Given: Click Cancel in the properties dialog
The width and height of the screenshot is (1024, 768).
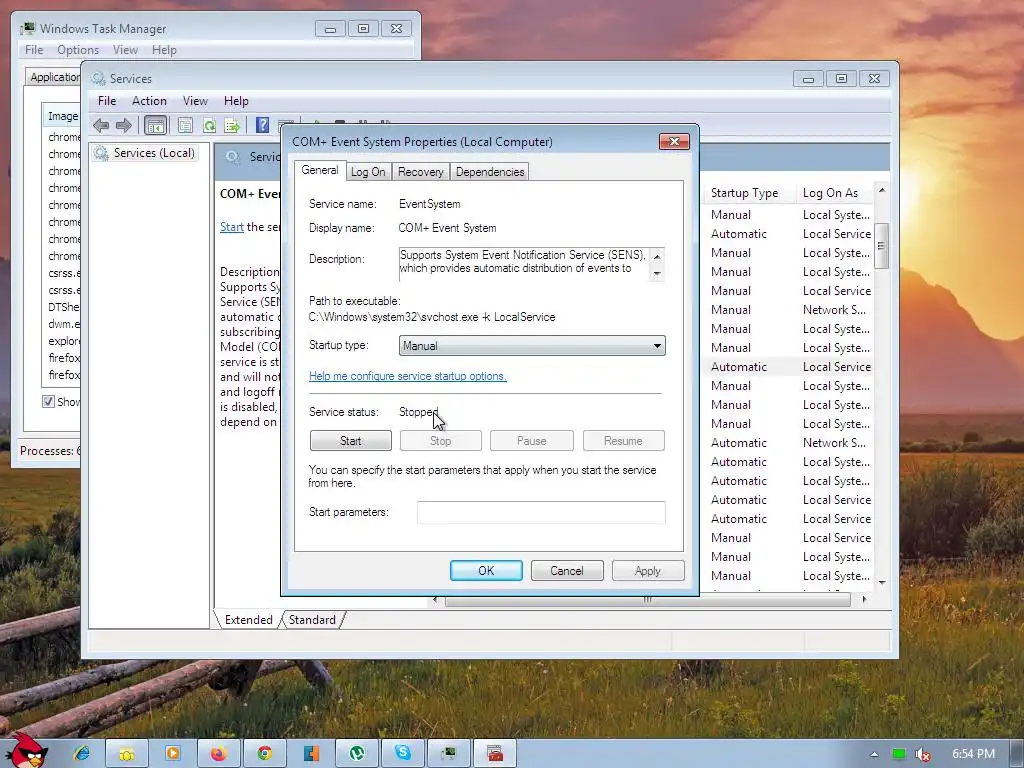Looking at the screenshot, I should click(x=567, y=571).
